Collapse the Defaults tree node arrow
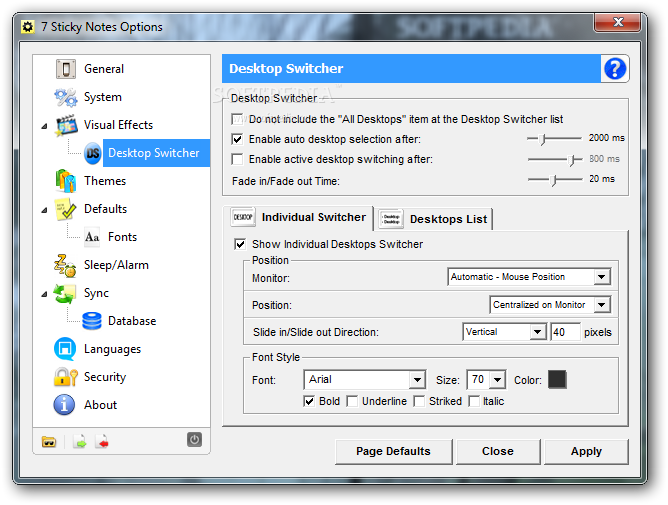The width and height of the screenshot is (668, 505). tap(44, 210)
